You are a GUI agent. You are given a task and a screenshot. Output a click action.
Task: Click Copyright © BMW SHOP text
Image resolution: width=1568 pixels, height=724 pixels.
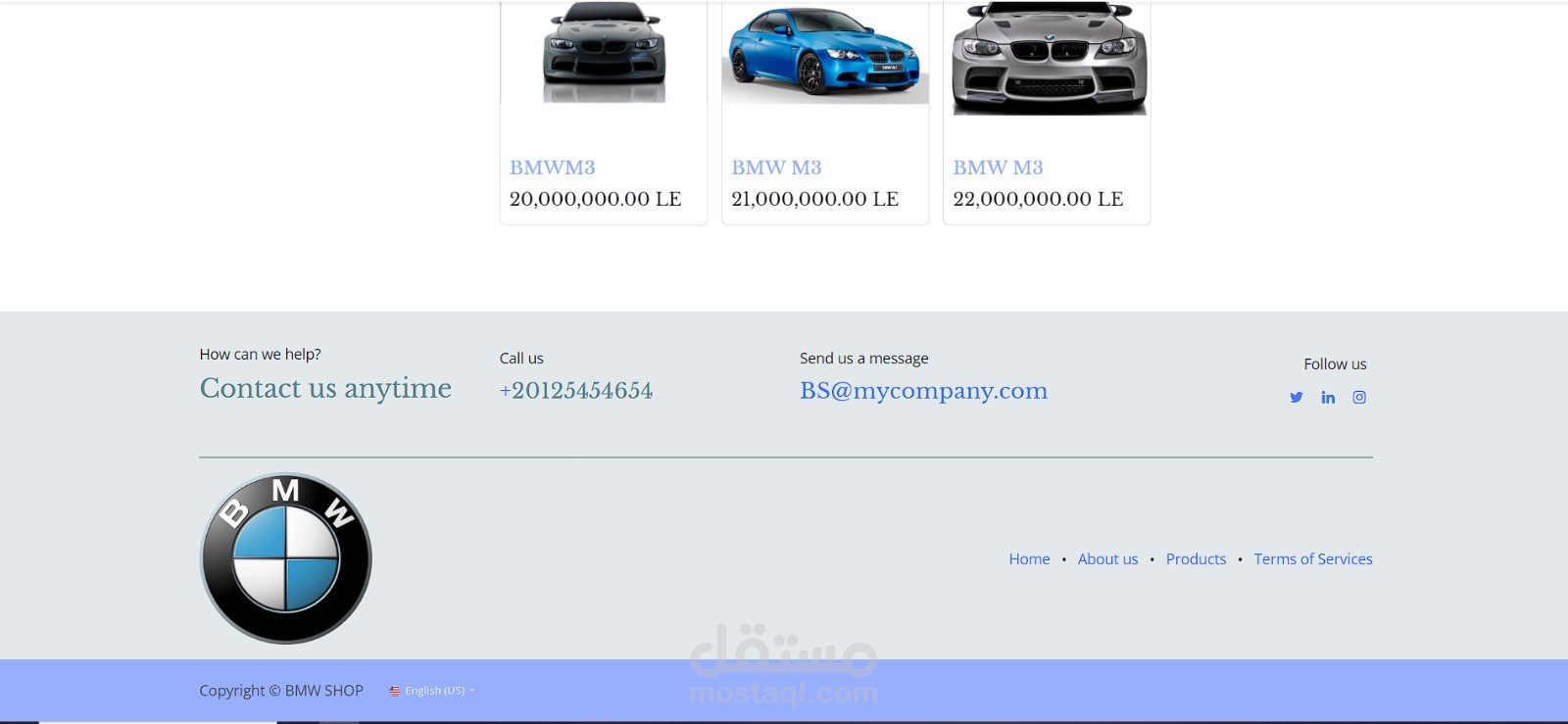pyautogui.click(x=281, y=691)
